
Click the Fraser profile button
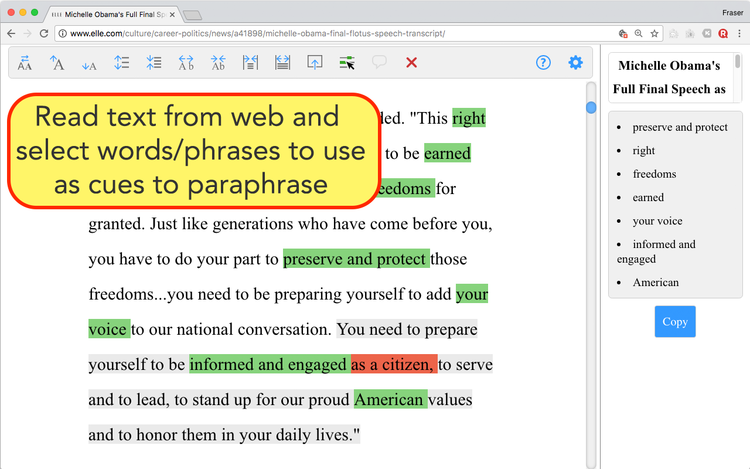click(x=732, y=13)
